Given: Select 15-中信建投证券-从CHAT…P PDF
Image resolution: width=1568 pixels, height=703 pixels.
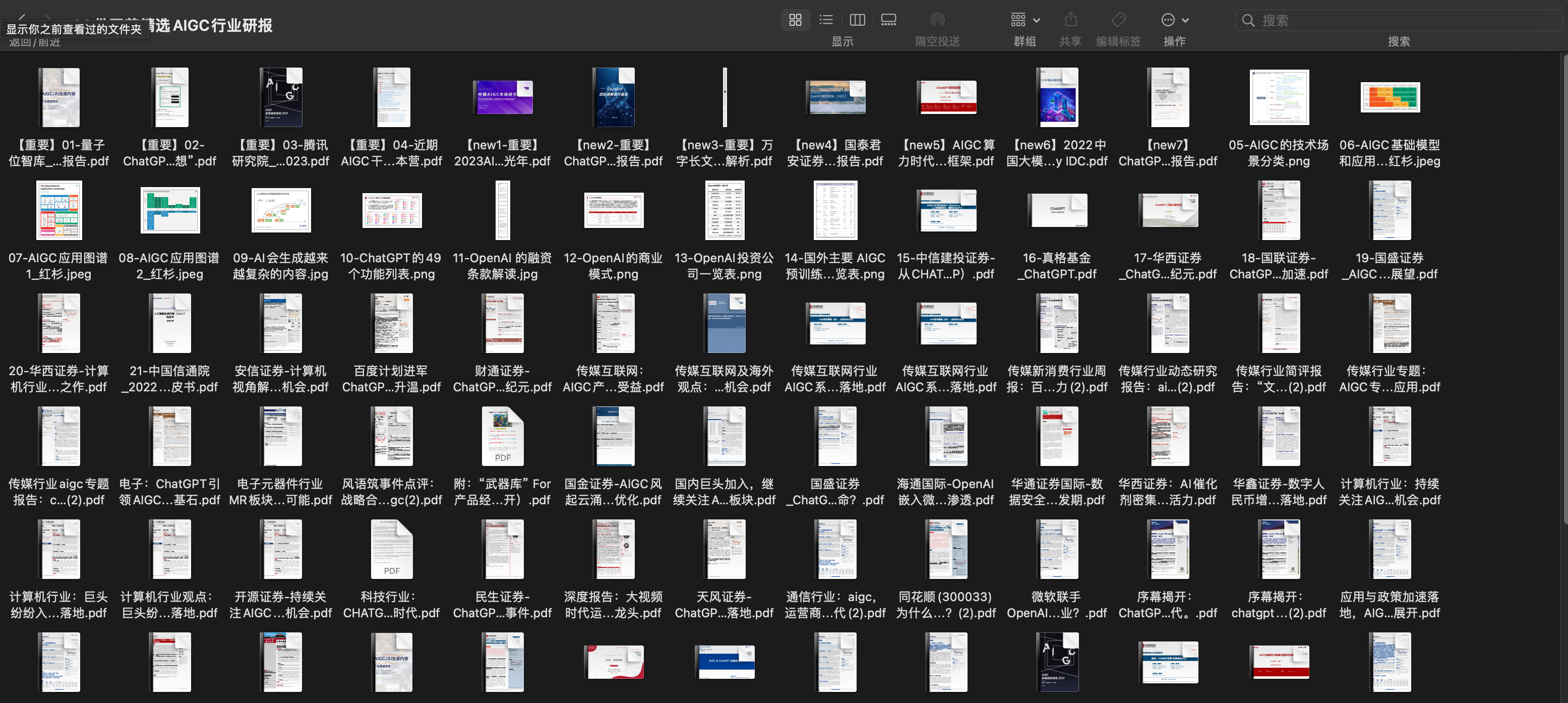Looking at the screenshot, I should coord(946,210).
